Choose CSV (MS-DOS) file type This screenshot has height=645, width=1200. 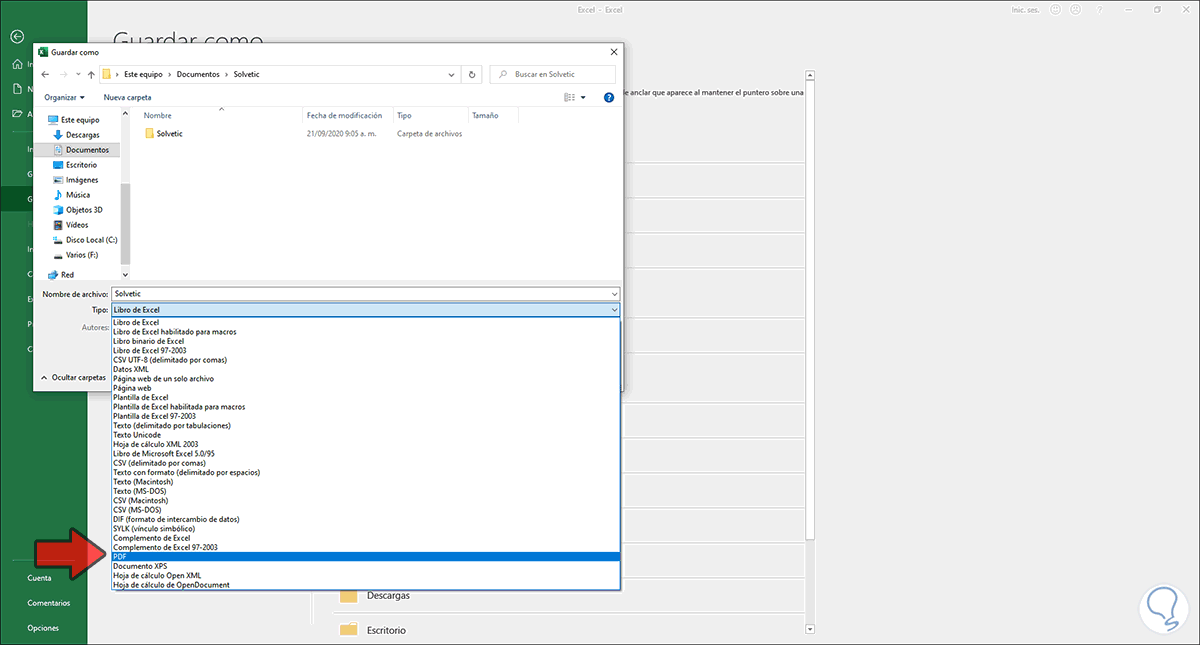click(366, 510)
